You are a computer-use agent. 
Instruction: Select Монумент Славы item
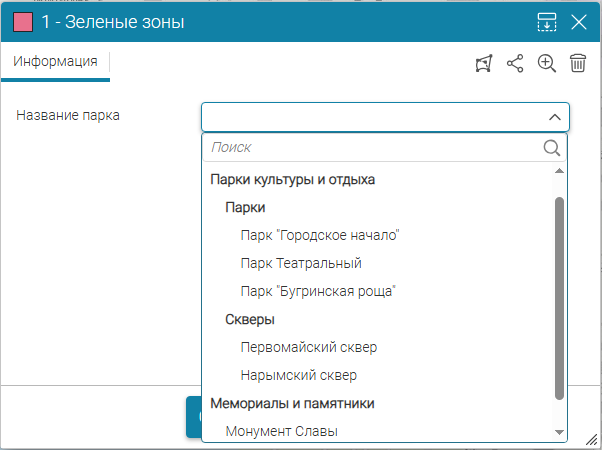[x=281, y=432]
